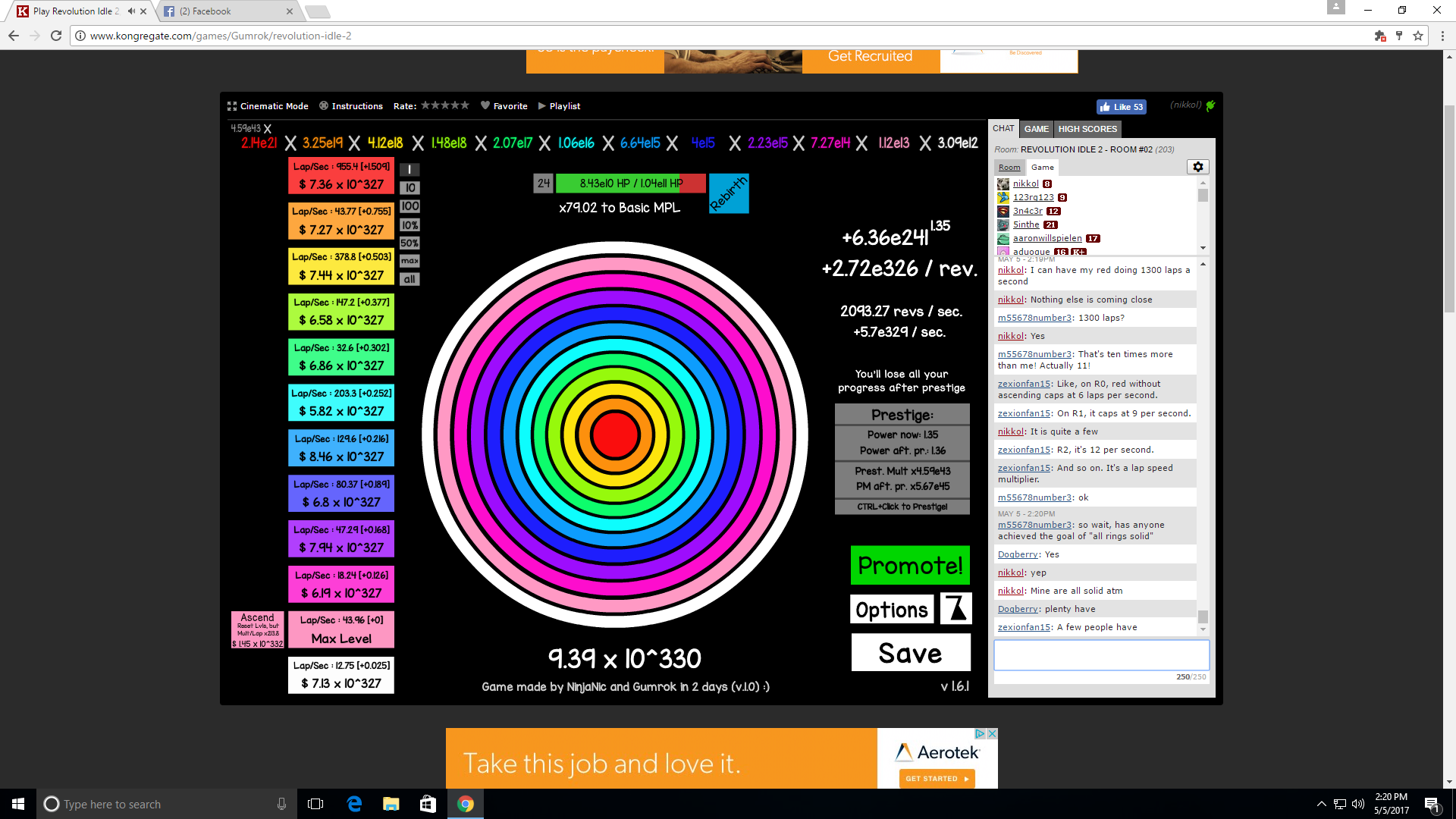This screenshot has height=819, width=1456.
Task: Click the hourglass icon next to Options
Action: click(x=955, y=608)
